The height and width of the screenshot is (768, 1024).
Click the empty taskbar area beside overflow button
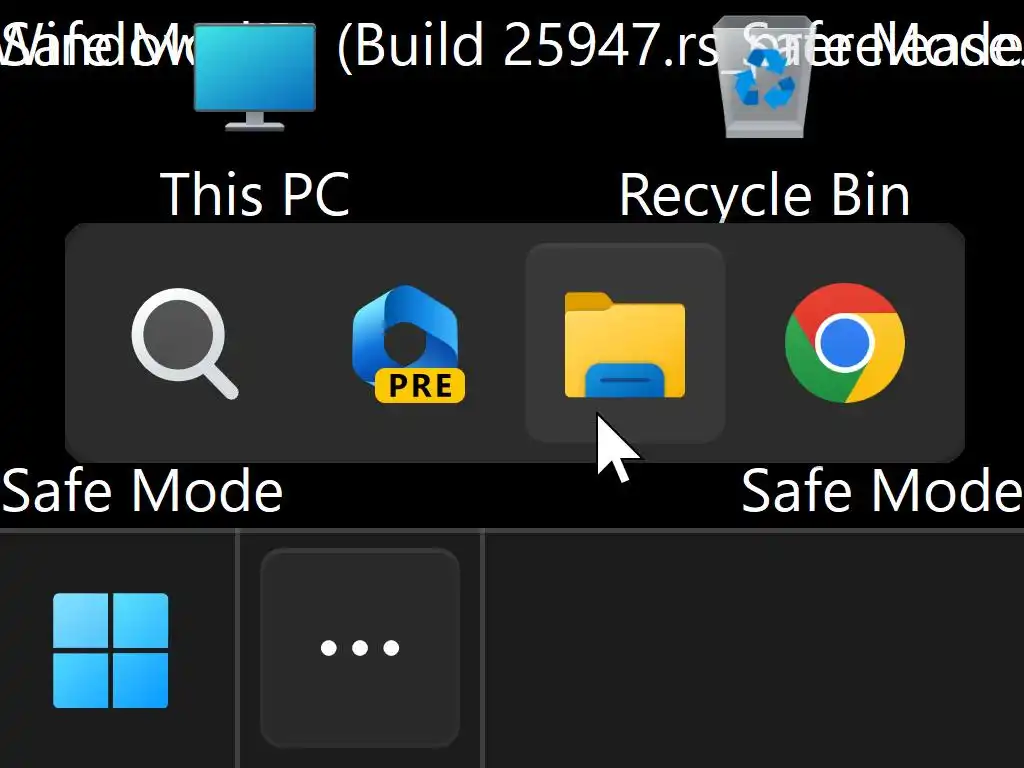tap(754, 650)
